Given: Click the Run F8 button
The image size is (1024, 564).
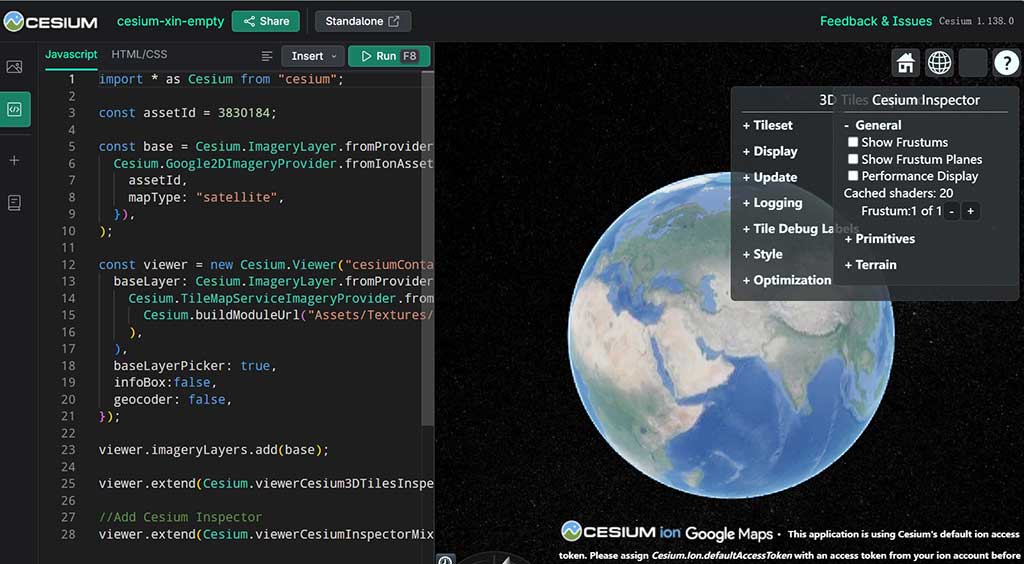Looking at the screenshot, I should [x=389, y=56].
